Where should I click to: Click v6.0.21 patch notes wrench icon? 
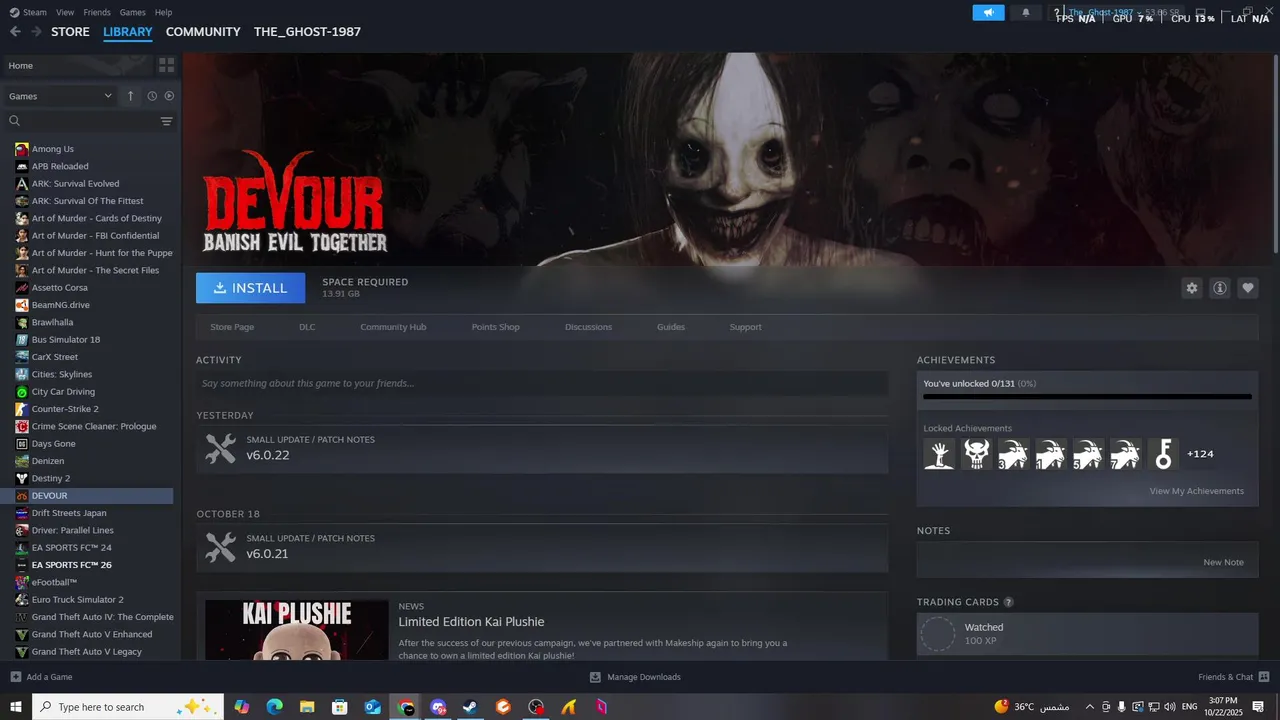(x=220, y=547)
